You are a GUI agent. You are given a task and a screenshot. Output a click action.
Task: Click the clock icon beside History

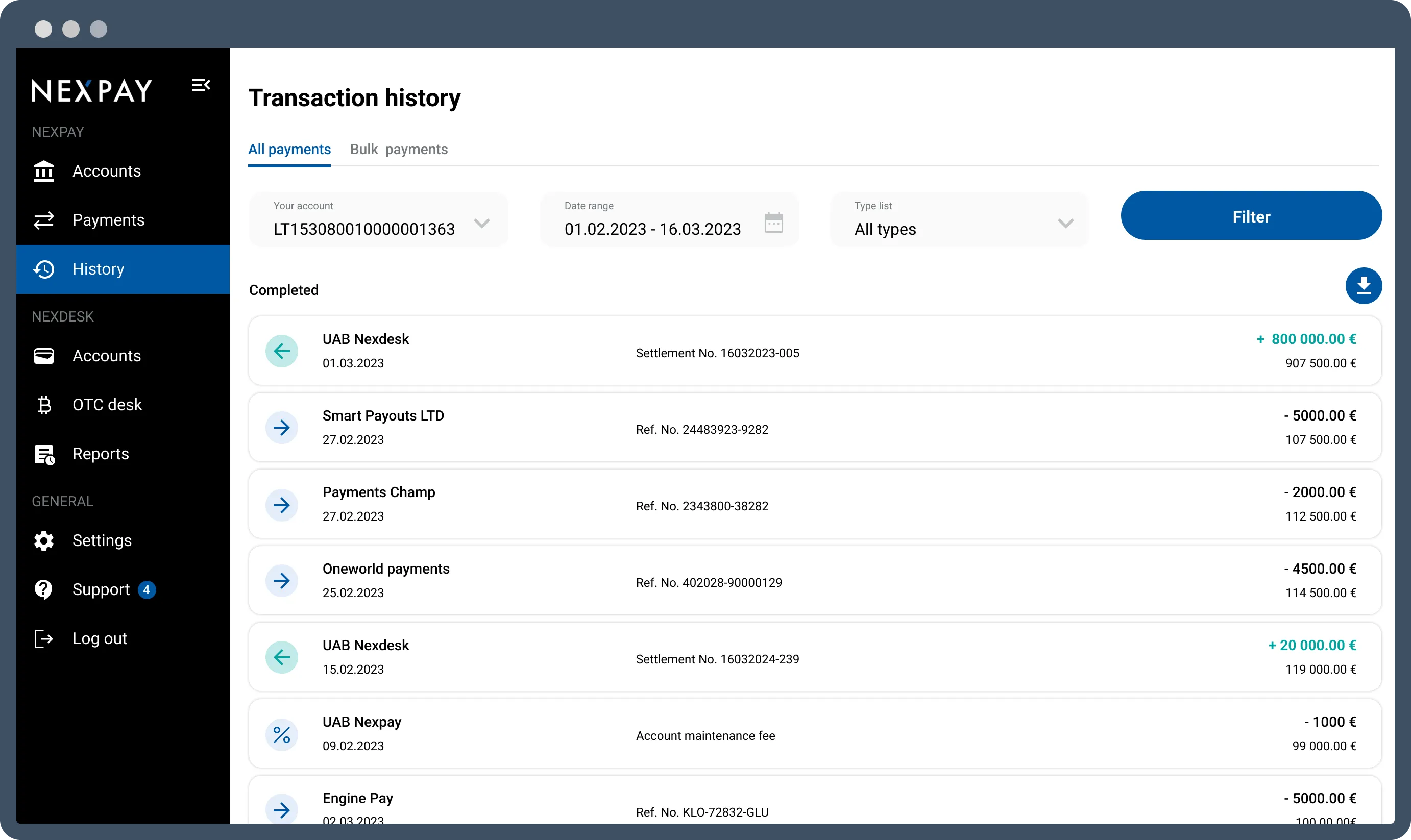[43, 269]
